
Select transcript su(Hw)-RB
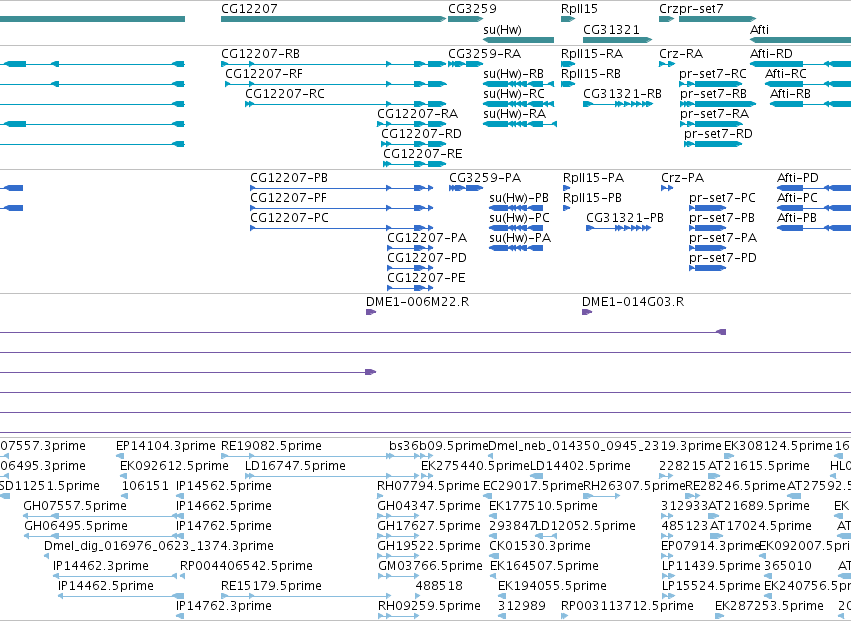click(x=518, y=84)
